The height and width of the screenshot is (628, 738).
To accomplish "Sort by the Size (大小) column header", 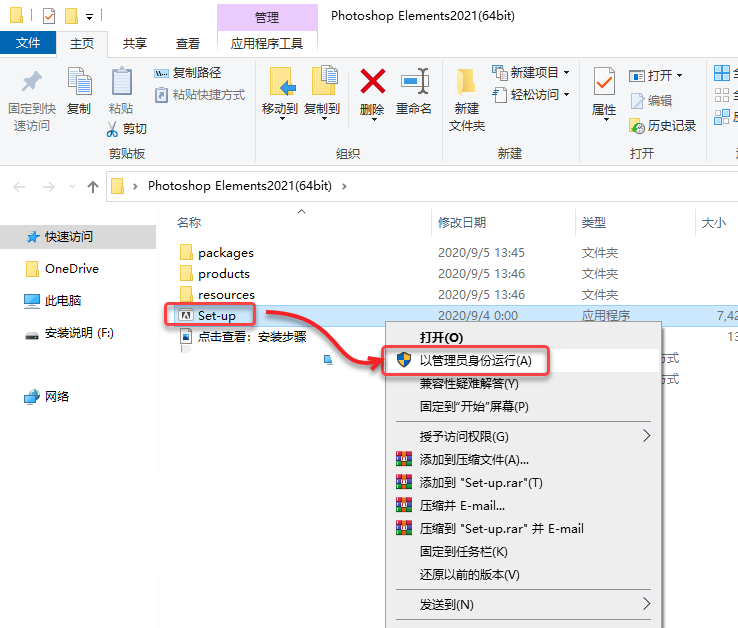I will (x=716, y=223).
